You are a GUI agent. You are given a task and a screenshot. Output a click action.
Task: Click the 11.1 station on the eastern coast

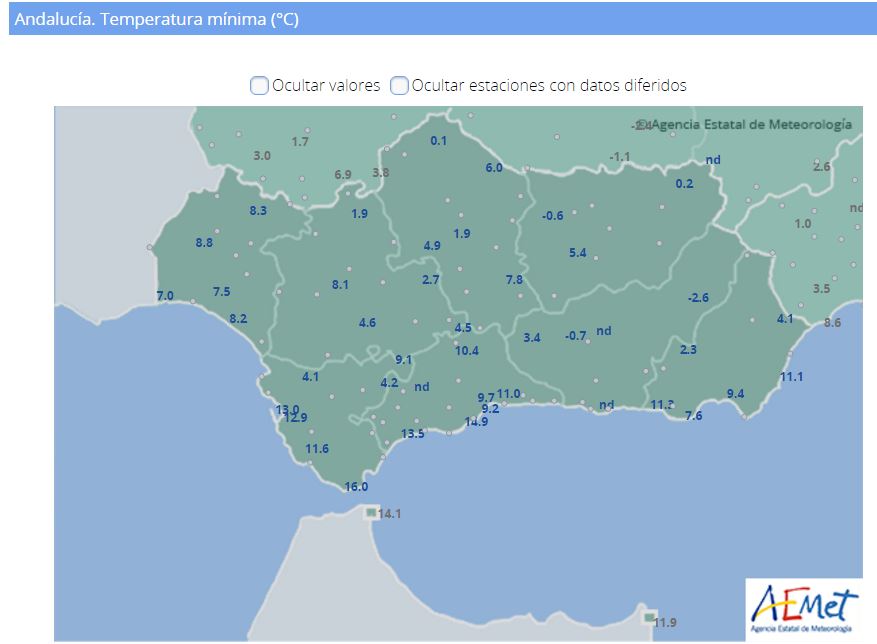(x=792, y=377)
